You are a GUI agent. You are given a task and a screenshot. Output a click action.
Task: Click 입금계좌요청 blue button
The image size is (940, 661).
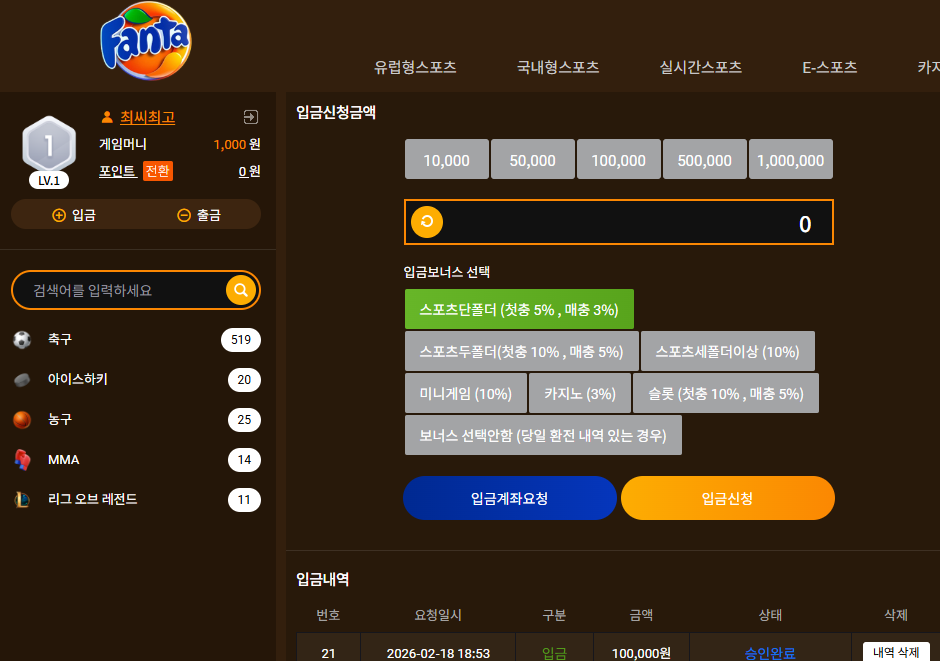coord(510,498)
